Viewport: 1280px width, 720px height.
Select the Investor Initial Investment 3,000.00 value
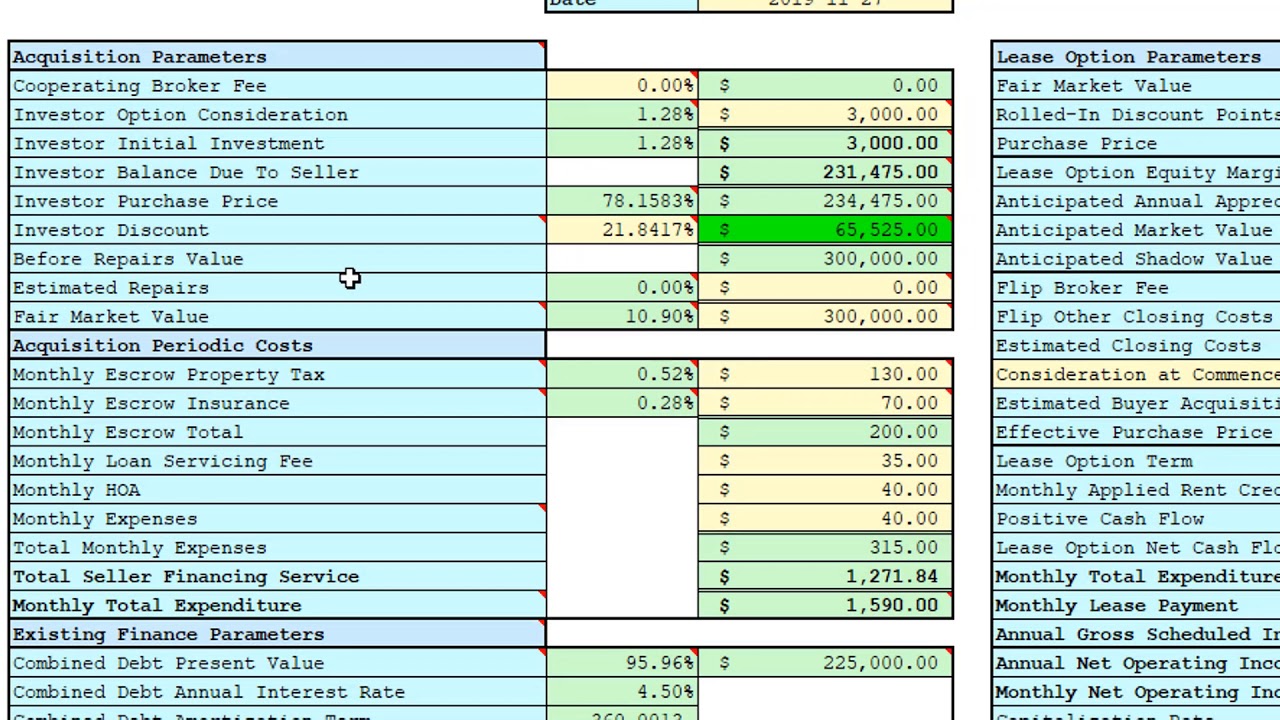(x=826, y=144)
